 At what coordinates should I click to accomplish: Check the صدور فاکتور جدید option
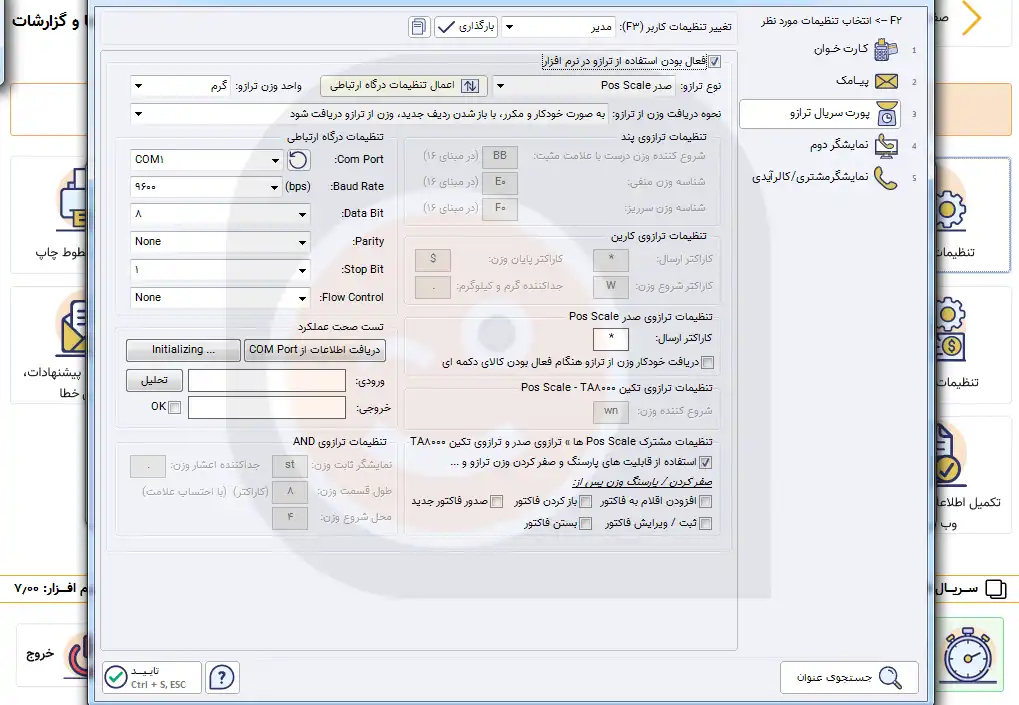(x=496, y=501)
